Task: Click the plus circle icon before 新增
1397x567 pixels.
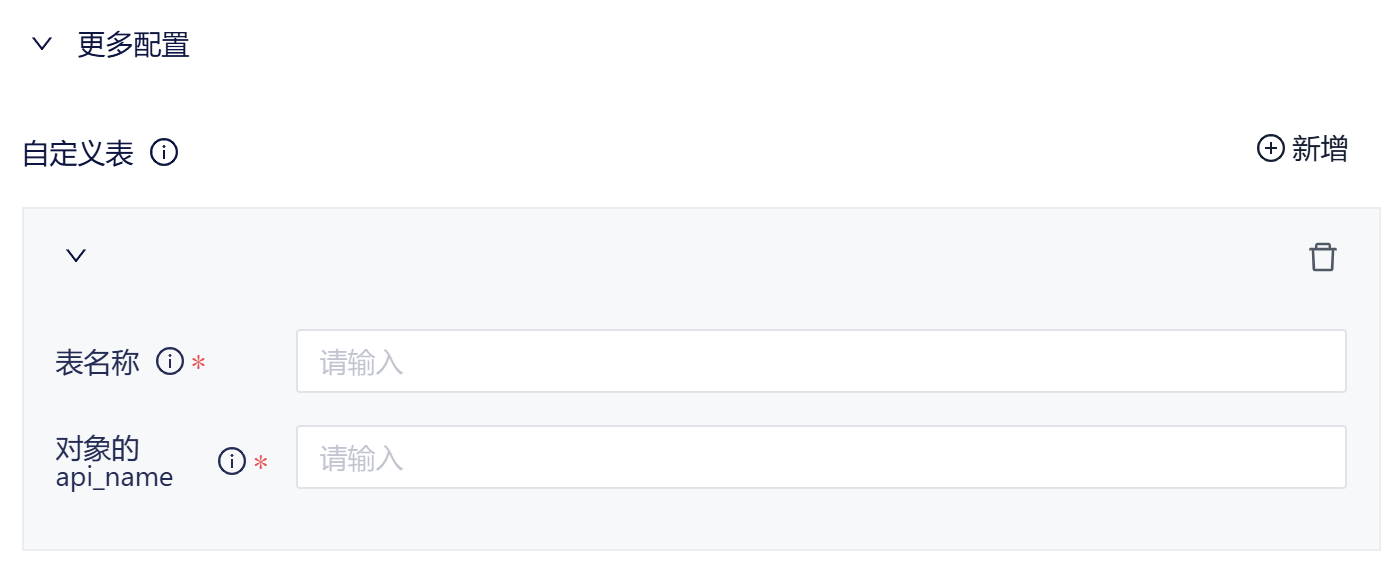Action: (x=1270, y=149)
